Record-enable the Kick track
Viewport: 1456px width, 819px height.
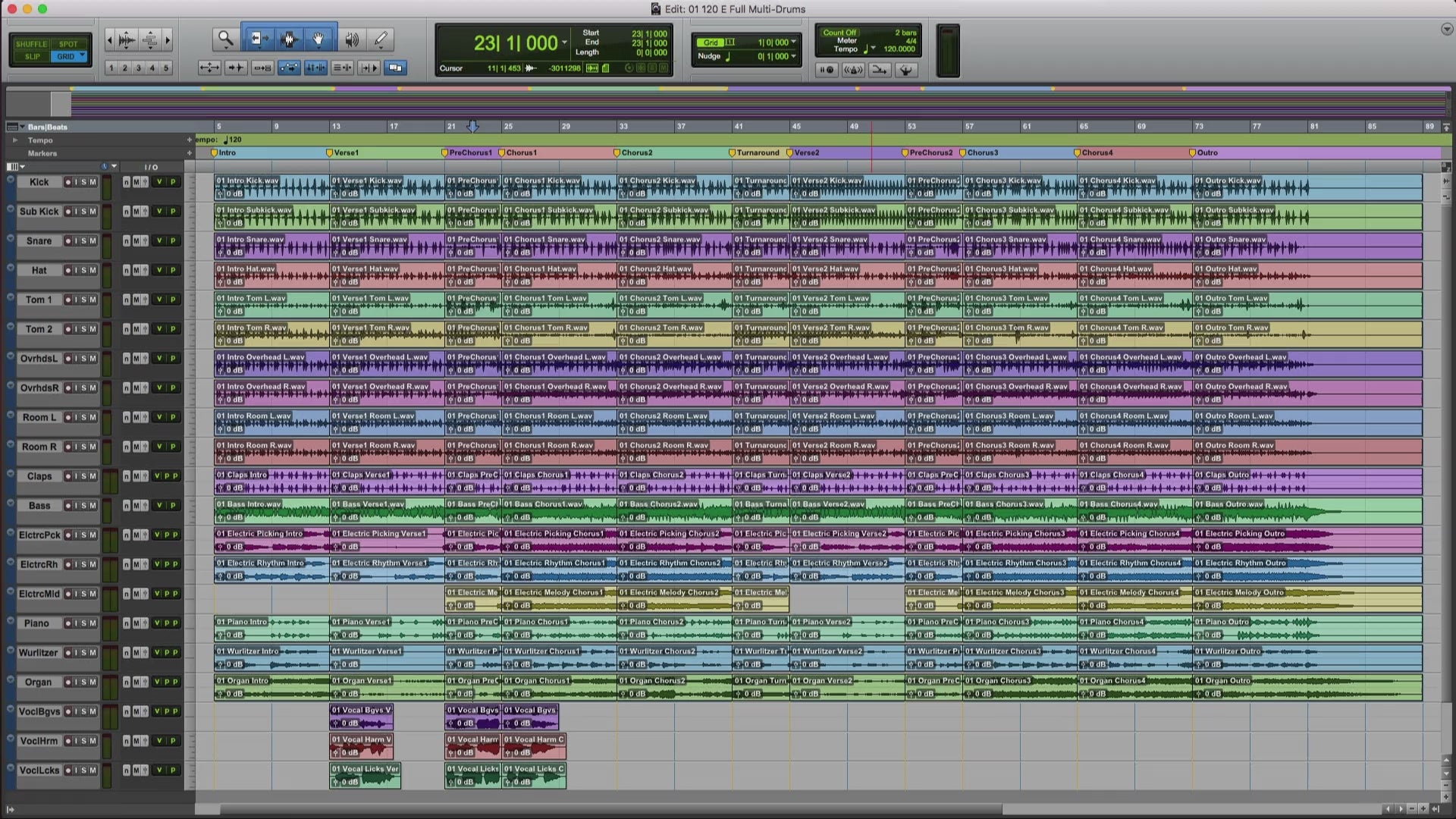tap(67, 182)
